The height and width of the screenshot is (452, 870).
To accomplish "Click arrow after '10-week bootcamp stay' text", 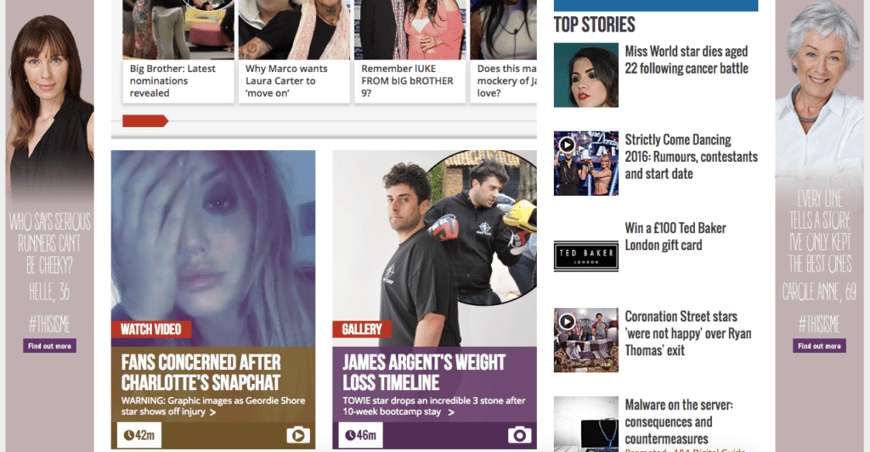I will pos(451,413).
